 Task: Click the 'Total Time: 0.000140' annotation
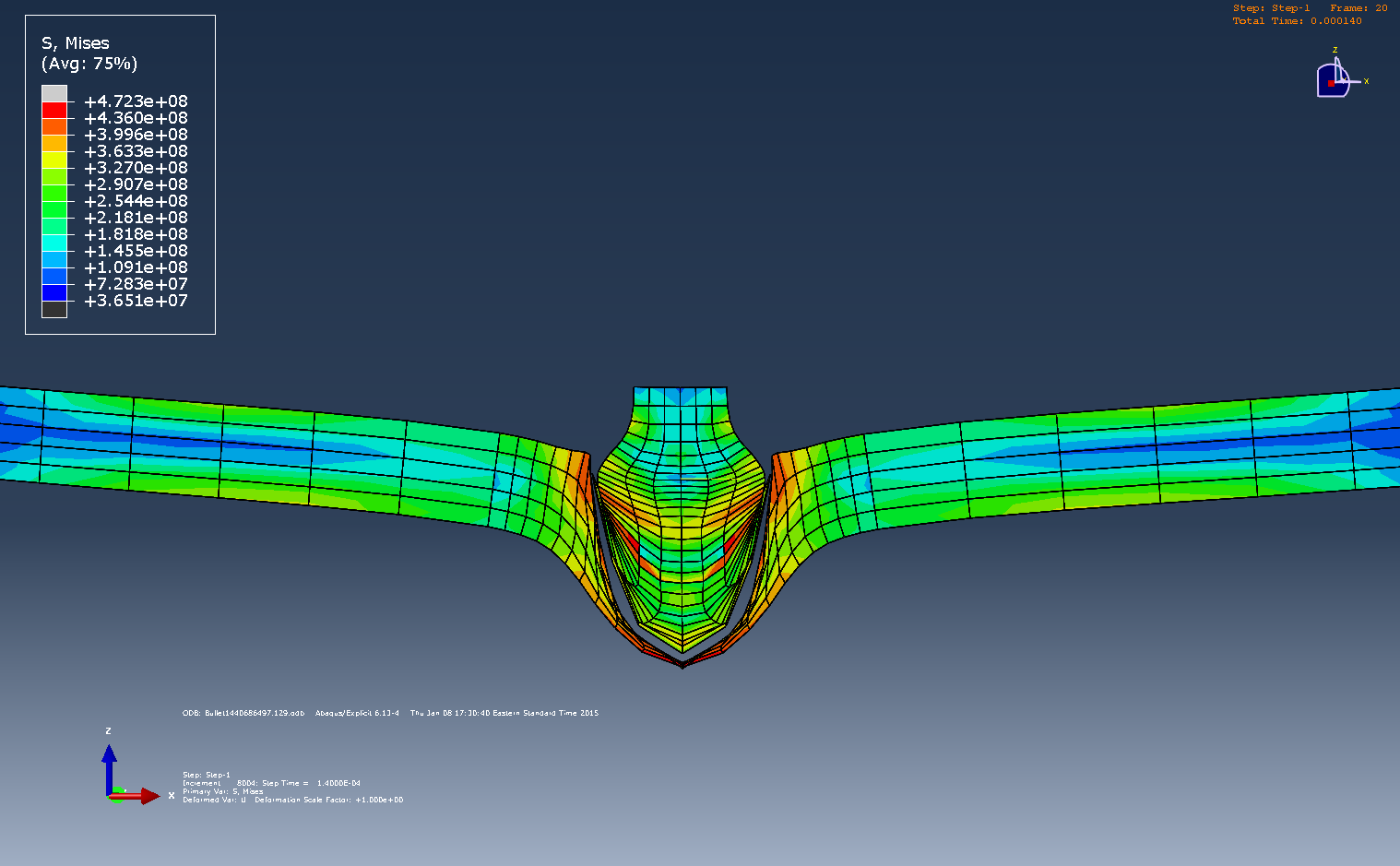tap(1297, 21)
